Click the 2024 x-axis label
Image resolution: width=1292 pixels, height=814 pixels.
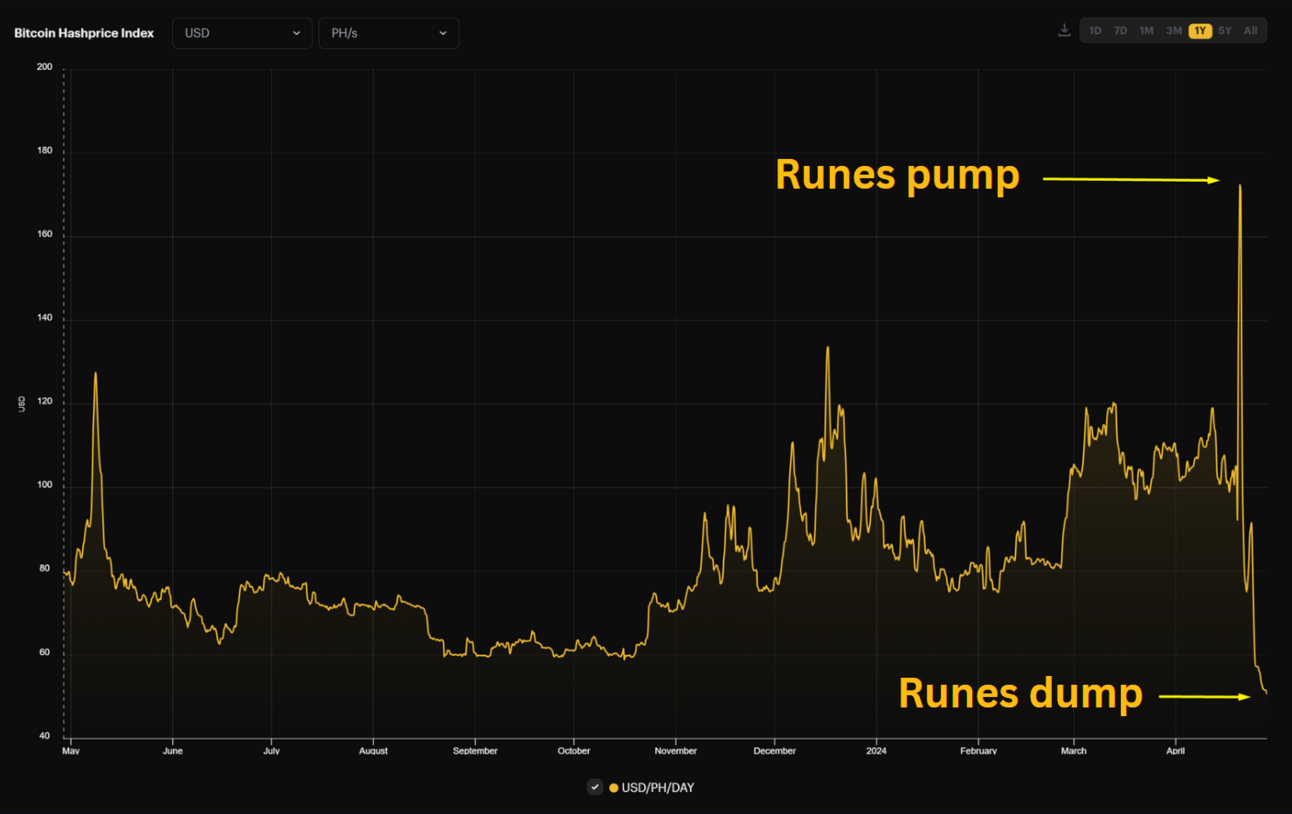pyautogui.click(x=877, y=750)
